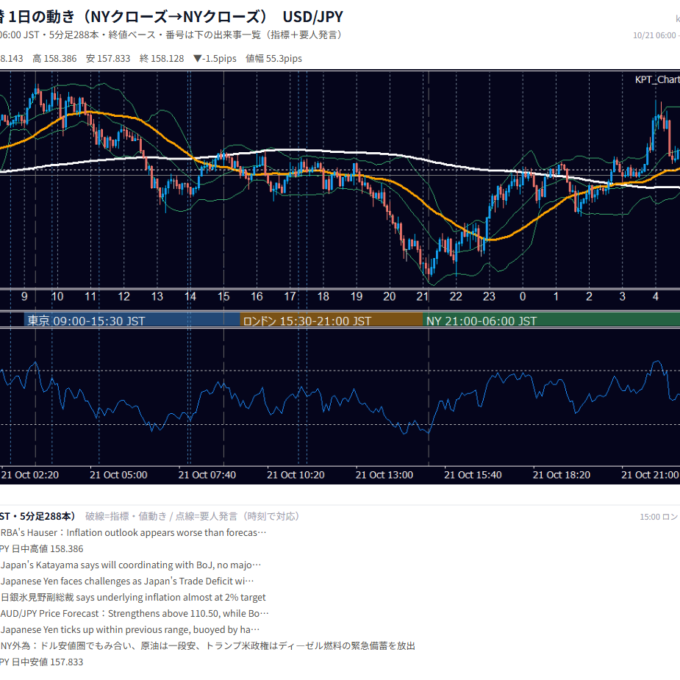Click the 21 Oct 10:20 time label
Viewport: 680px width, 680px height.
coord(296,475)
